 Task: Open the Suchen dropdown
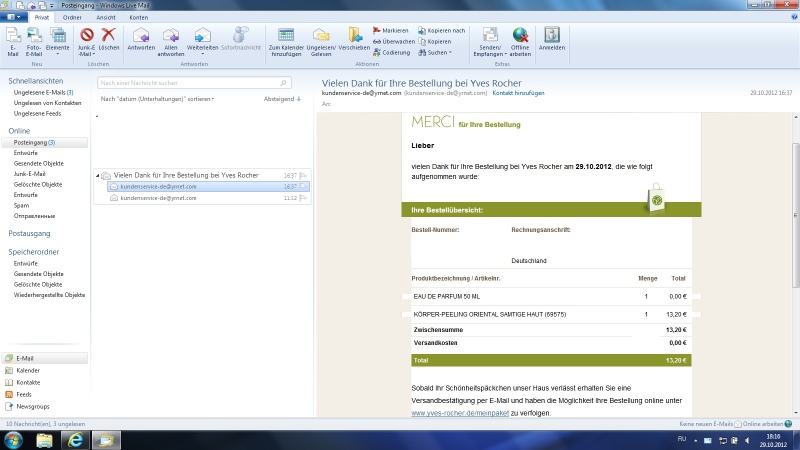click(x=435, y=52)
